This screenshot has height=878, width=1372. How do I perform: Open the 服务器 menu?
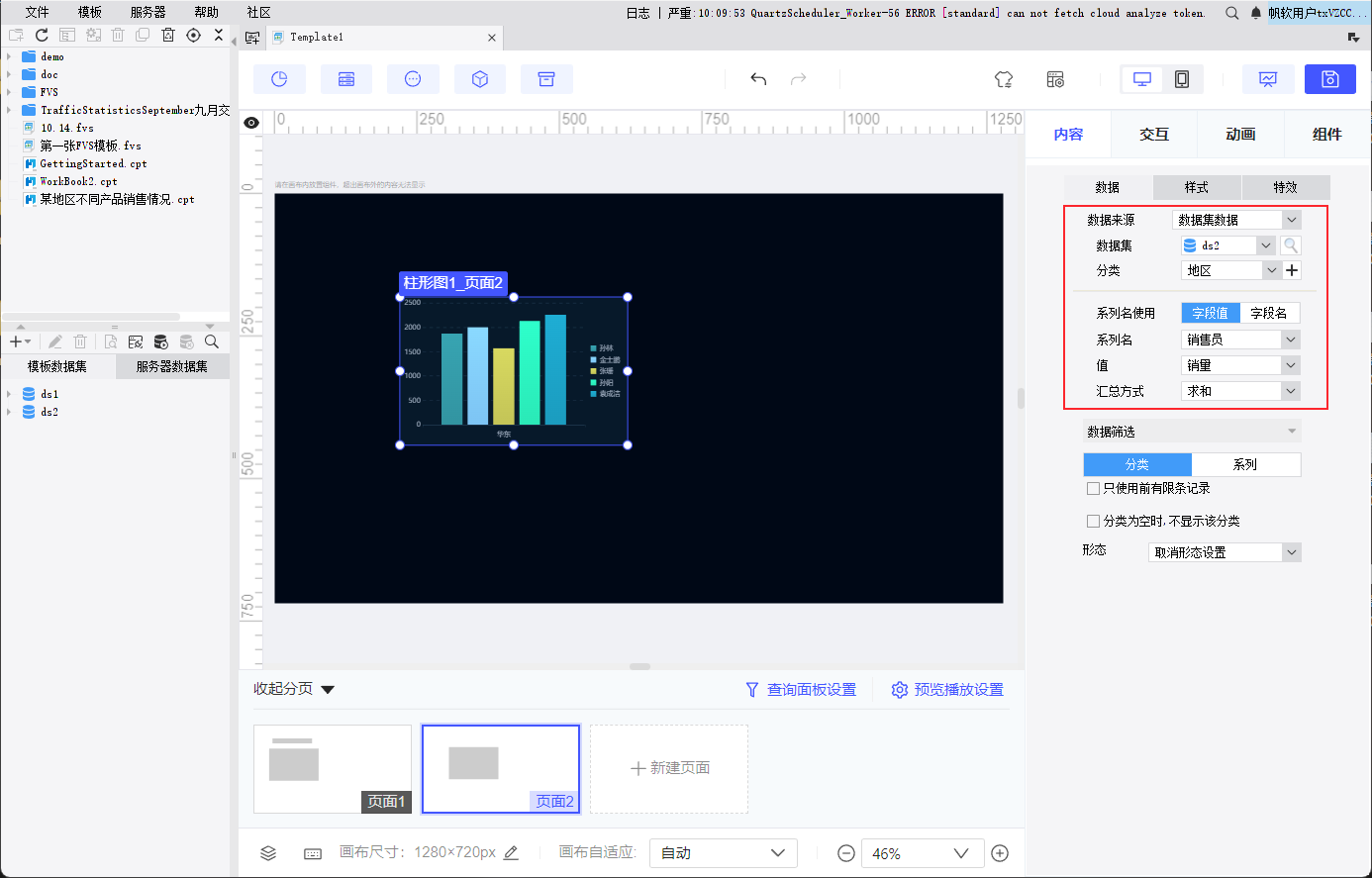pyautogui.click(x=148, y=12)
